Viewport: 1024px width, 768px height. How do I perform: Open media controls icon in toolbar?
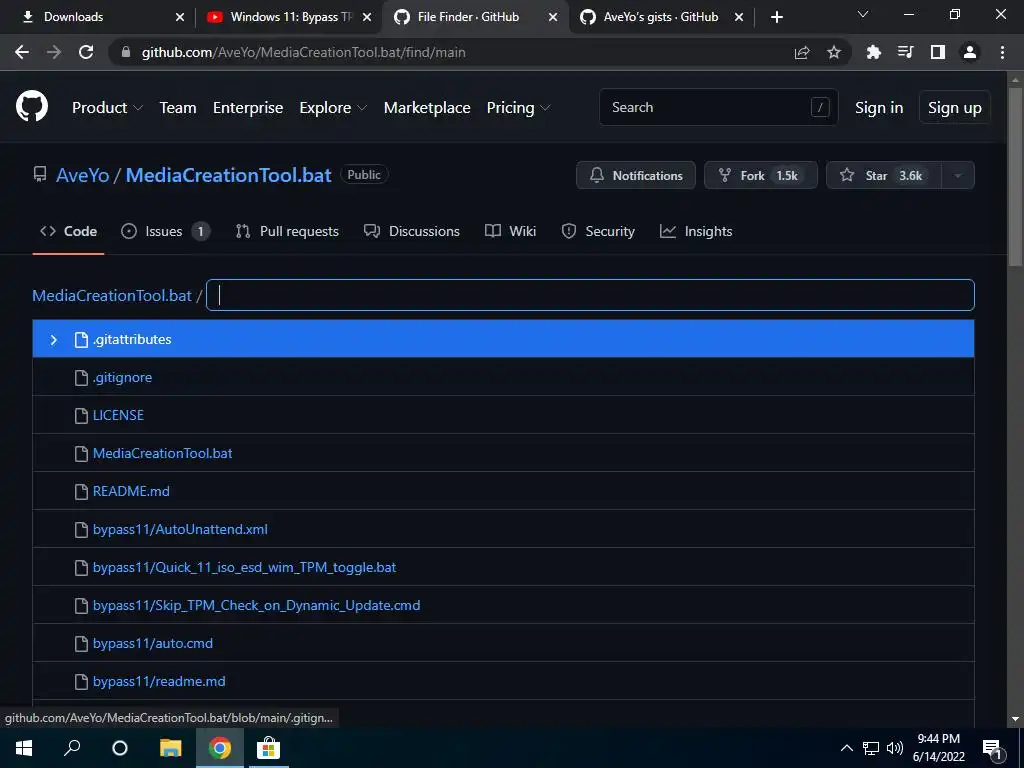click(905, 52)
